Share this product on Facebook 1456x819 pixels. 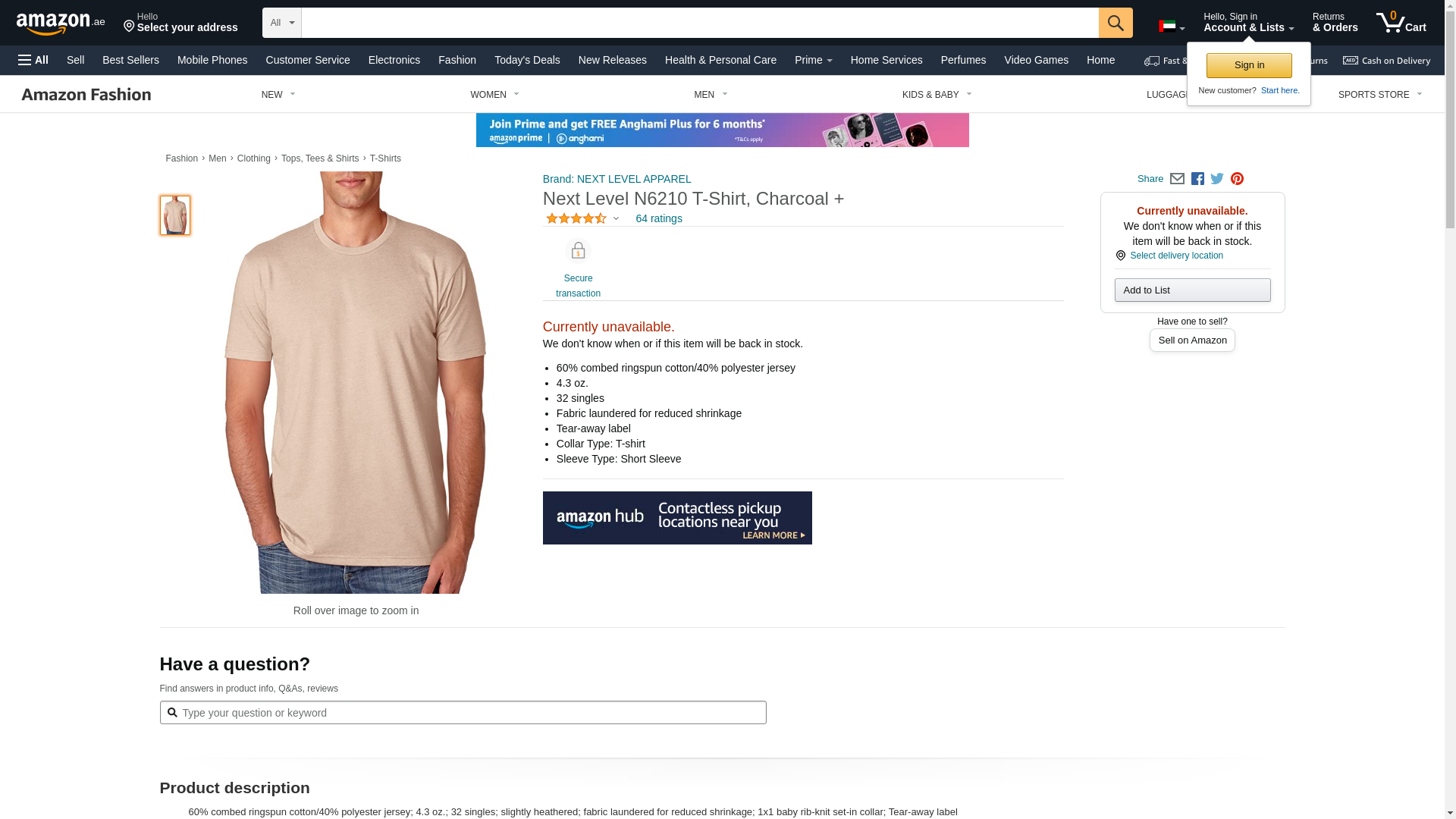(1197, 179)
